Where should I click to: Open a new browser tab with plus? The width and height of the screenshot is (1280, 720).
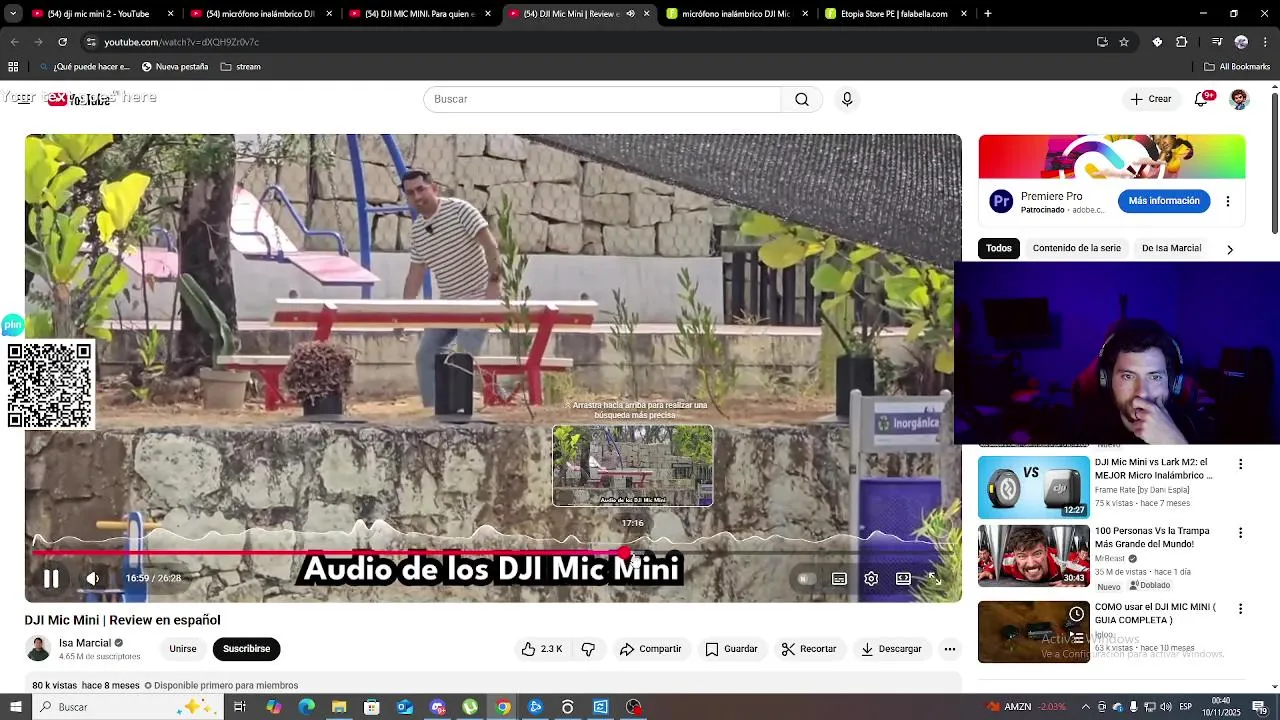tap(988, 14)
